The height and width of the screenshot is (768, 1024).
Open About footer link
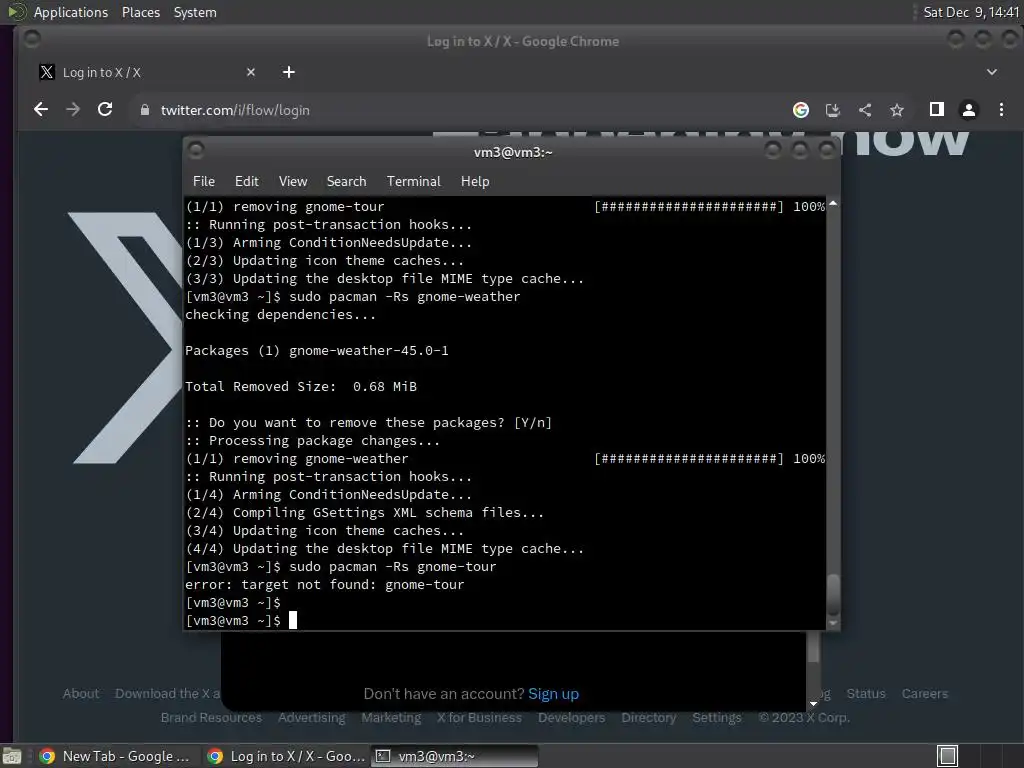[81, 694]
